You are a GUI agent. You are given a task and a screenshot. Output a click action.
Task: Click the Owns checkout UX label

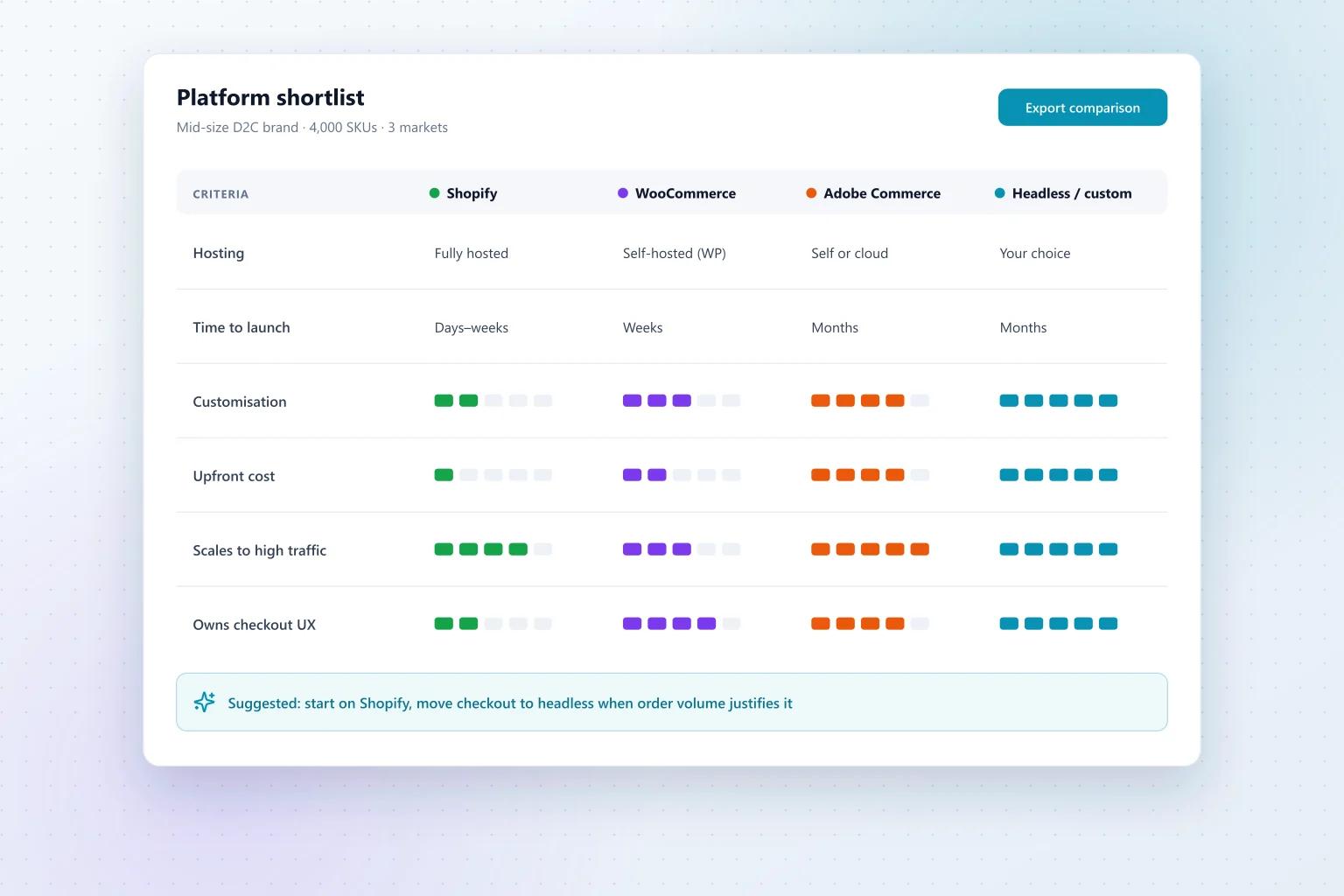(255, 625)
